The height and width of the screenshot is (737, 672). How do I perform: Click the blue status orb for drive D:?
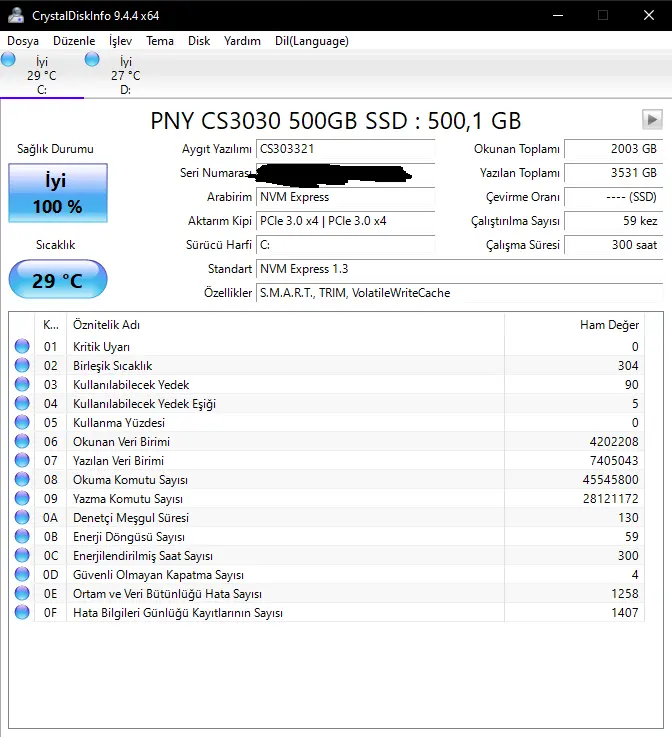click(x=92, y=60)
